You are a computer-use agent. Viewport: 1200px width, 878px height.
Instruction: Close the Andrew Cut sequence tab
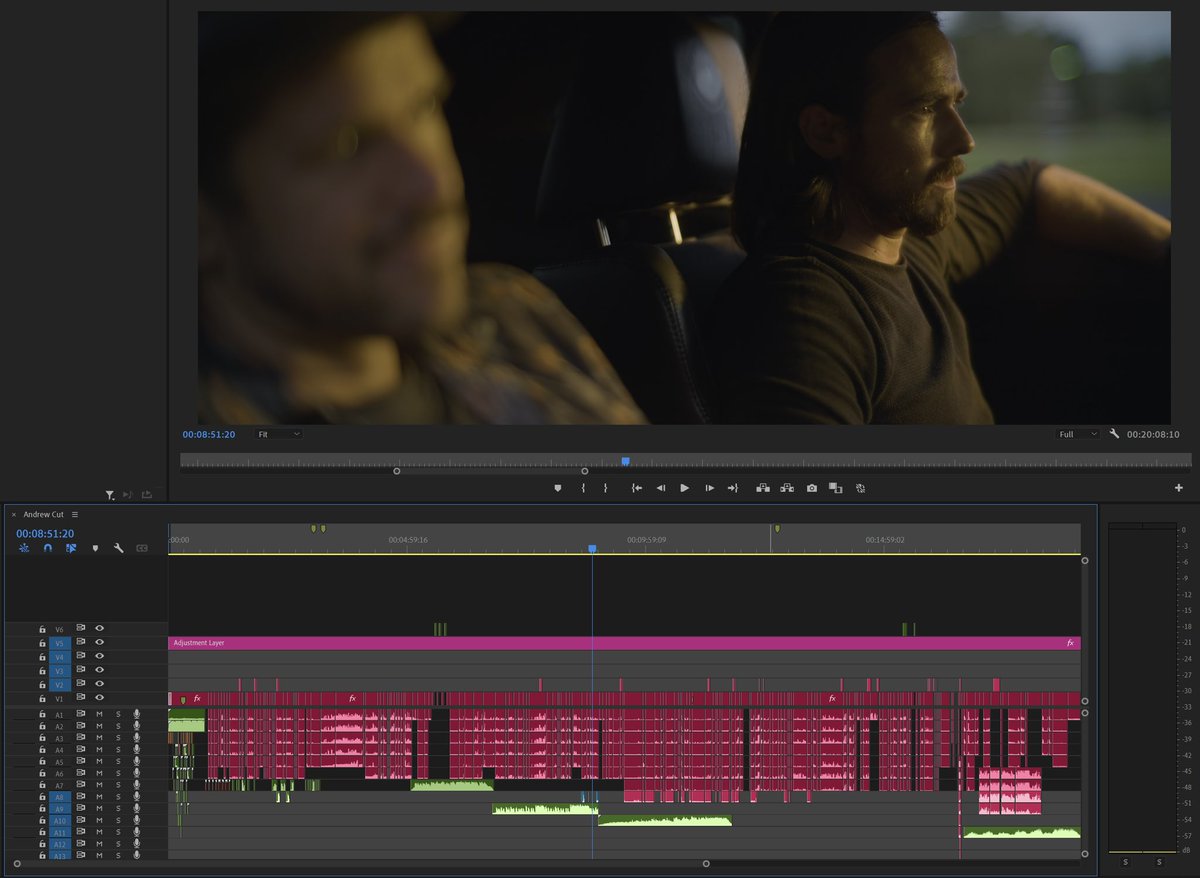coord(14,514)
